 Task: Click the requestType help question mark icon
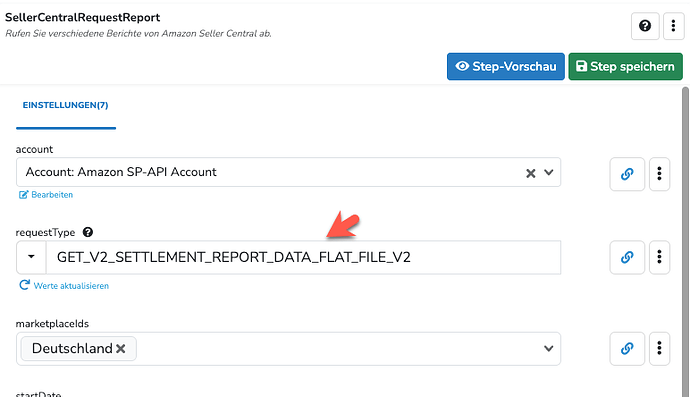point(88,232)
